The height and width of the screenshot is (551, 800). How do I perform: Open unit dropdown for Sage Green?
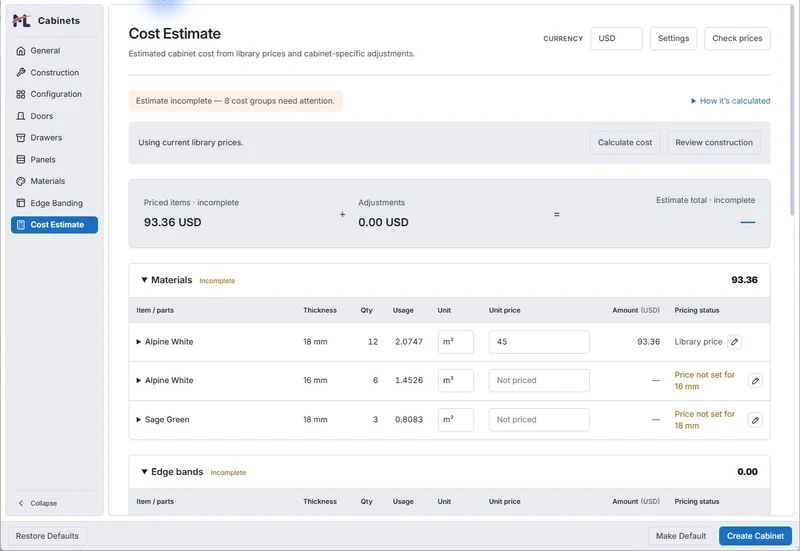(x=456, y=420)
